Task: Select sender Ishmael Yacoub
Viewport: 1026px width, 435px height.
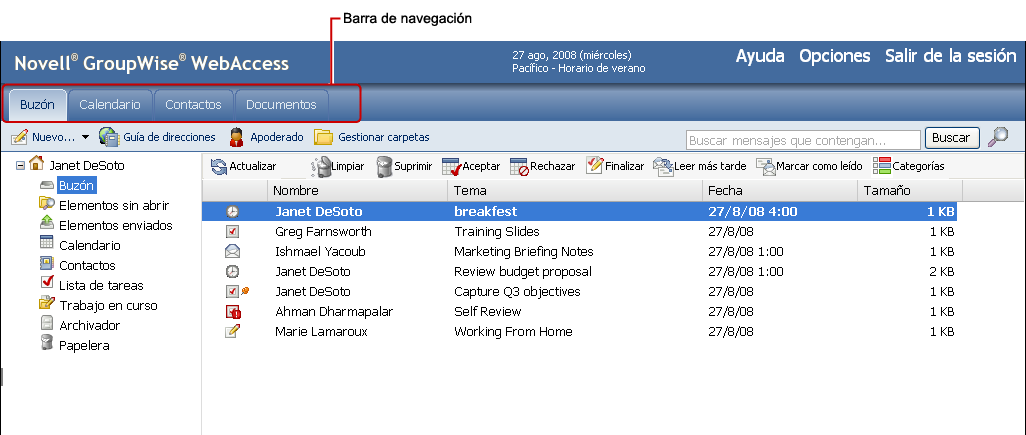Action: 321,252
